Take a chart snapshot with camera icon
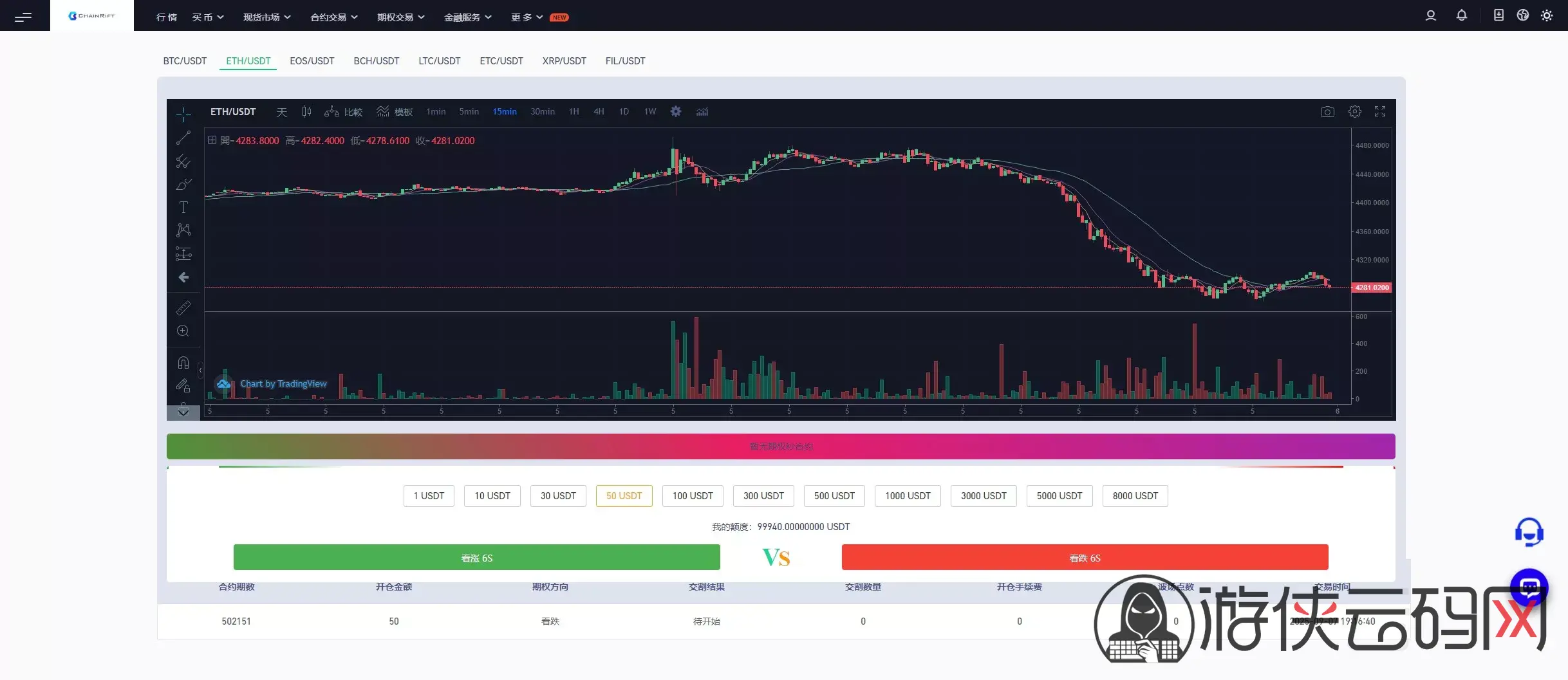The width and height of the screenshot is (1568, 680). pyautogui.click(x=1327, y=112)
